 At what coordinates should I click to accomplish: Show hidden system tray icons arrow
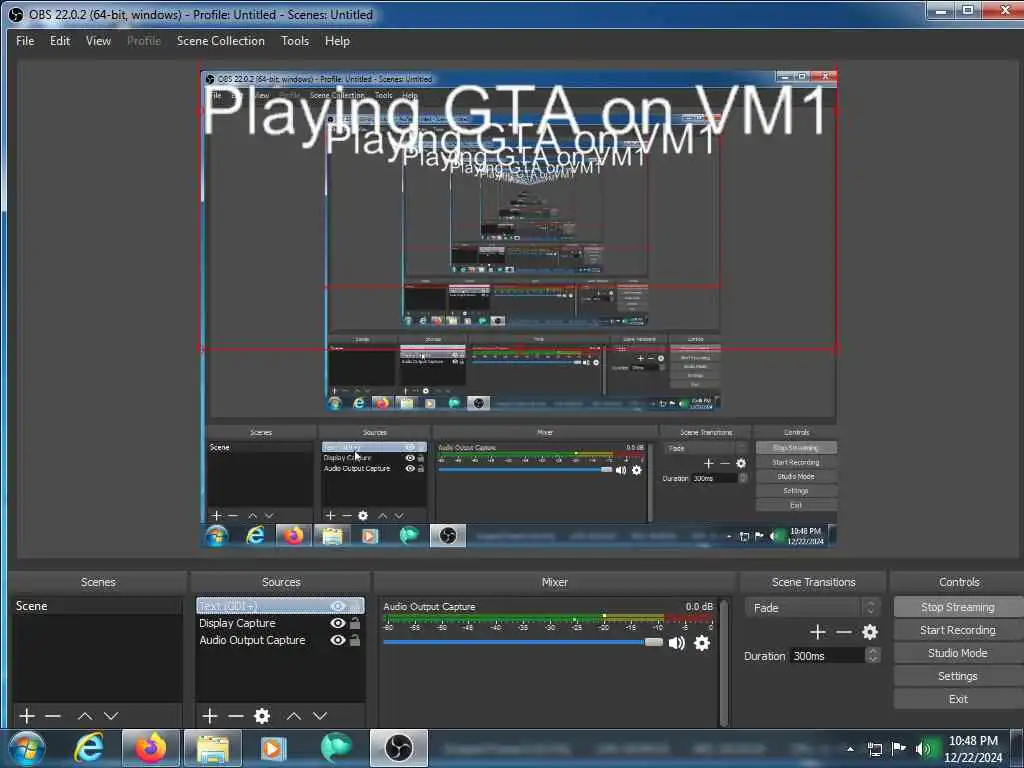coord(850,749)
